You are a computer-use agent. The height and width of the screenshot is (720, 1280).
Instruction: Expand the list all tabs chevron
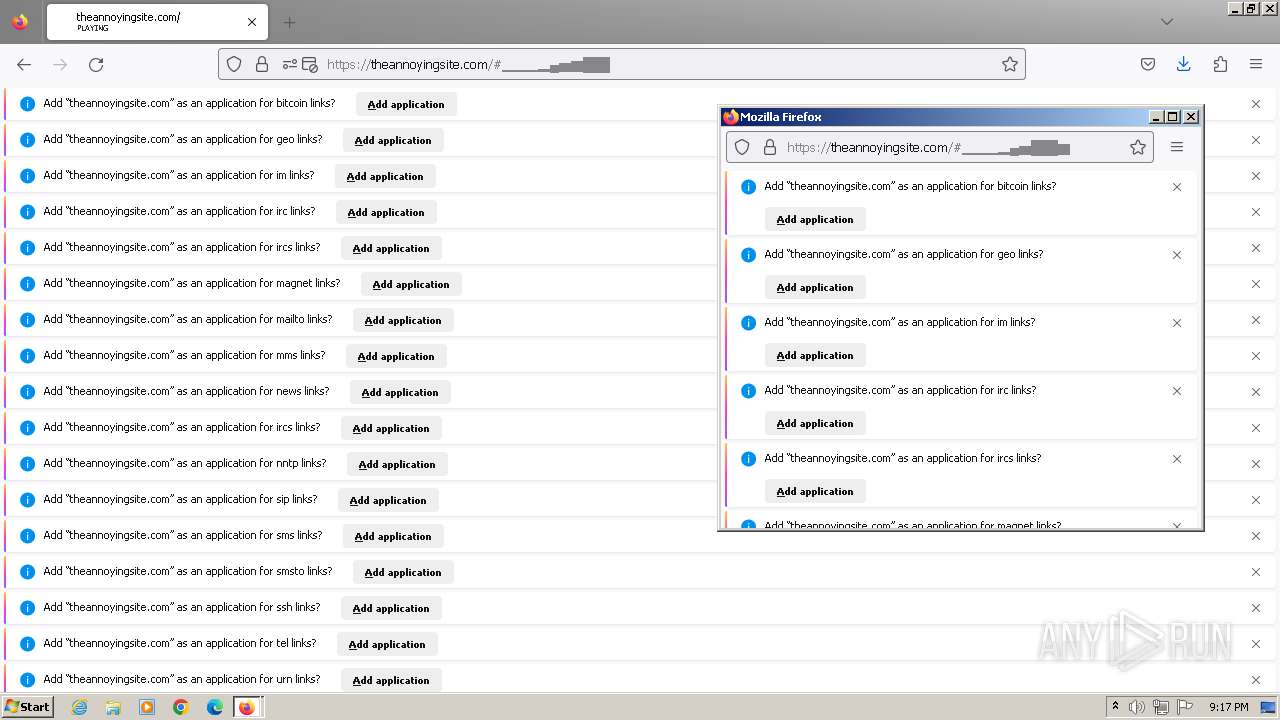click(1167, 22)
